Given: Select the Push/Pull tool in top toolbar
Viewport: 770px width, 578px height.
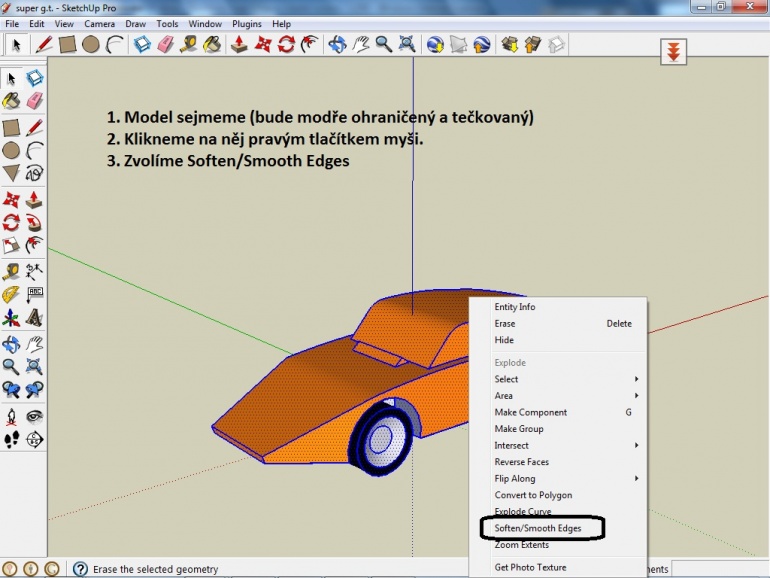Looking at the screenshot, I should [239, 44].
